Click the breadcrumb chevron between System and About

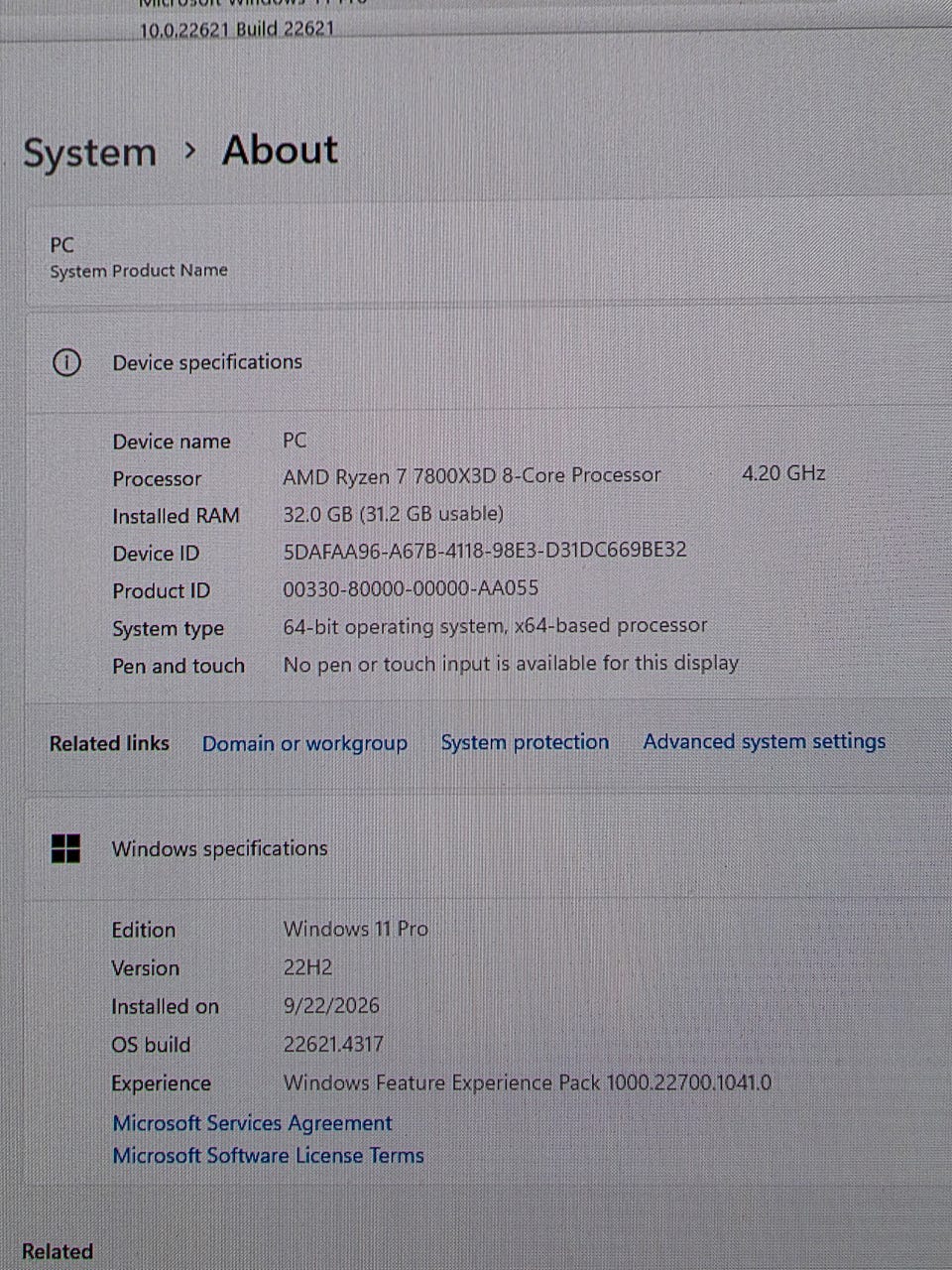tap(189, 151)
